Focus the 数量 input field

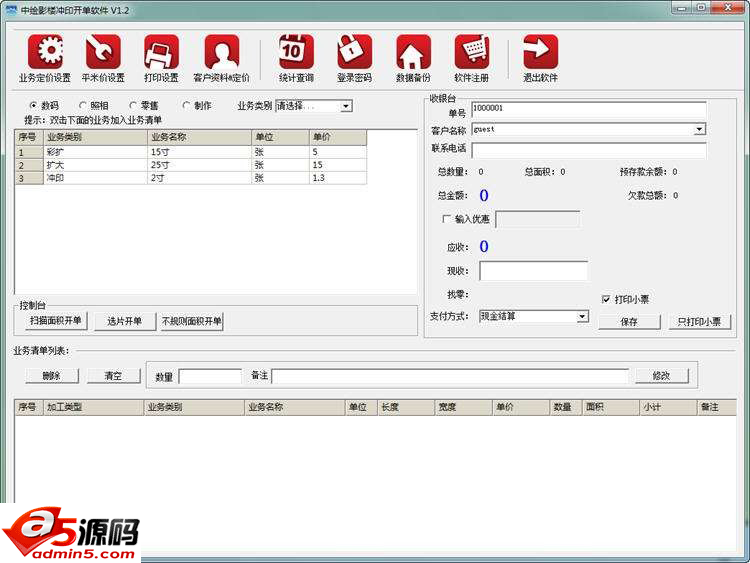point(210,376)
